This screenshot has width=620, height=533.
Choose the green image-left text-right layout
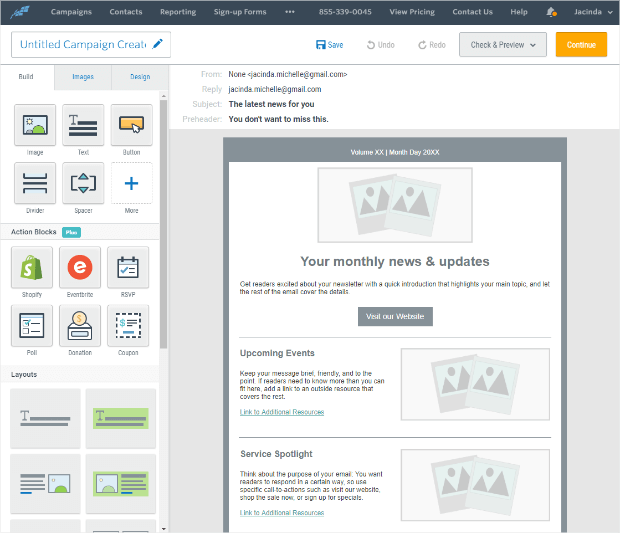(121, 484)
